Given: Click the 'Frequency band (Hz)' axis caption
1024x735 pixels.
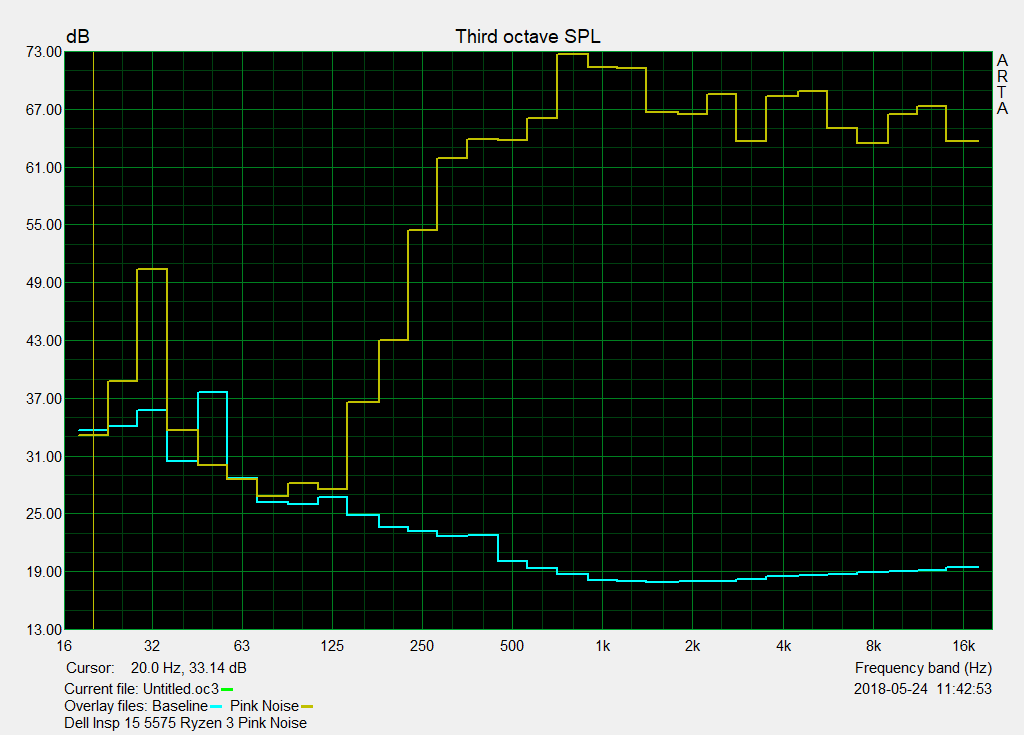Looking at the screenshot, I should (x=923, y=668).
